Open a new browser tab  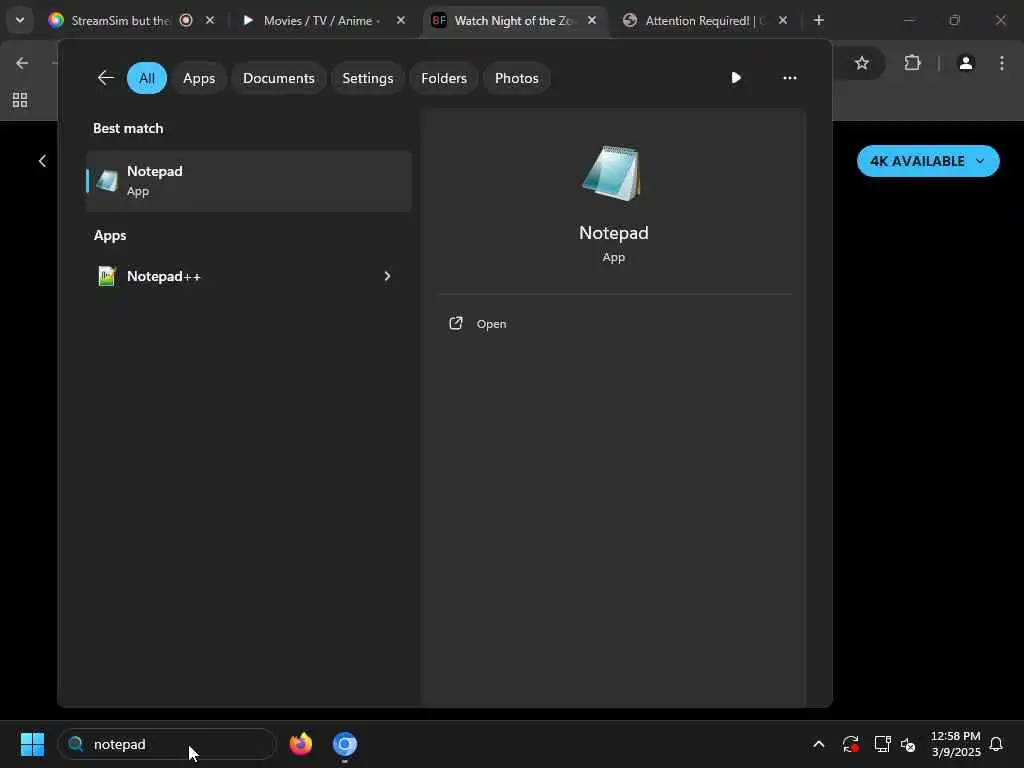point(819,21)
